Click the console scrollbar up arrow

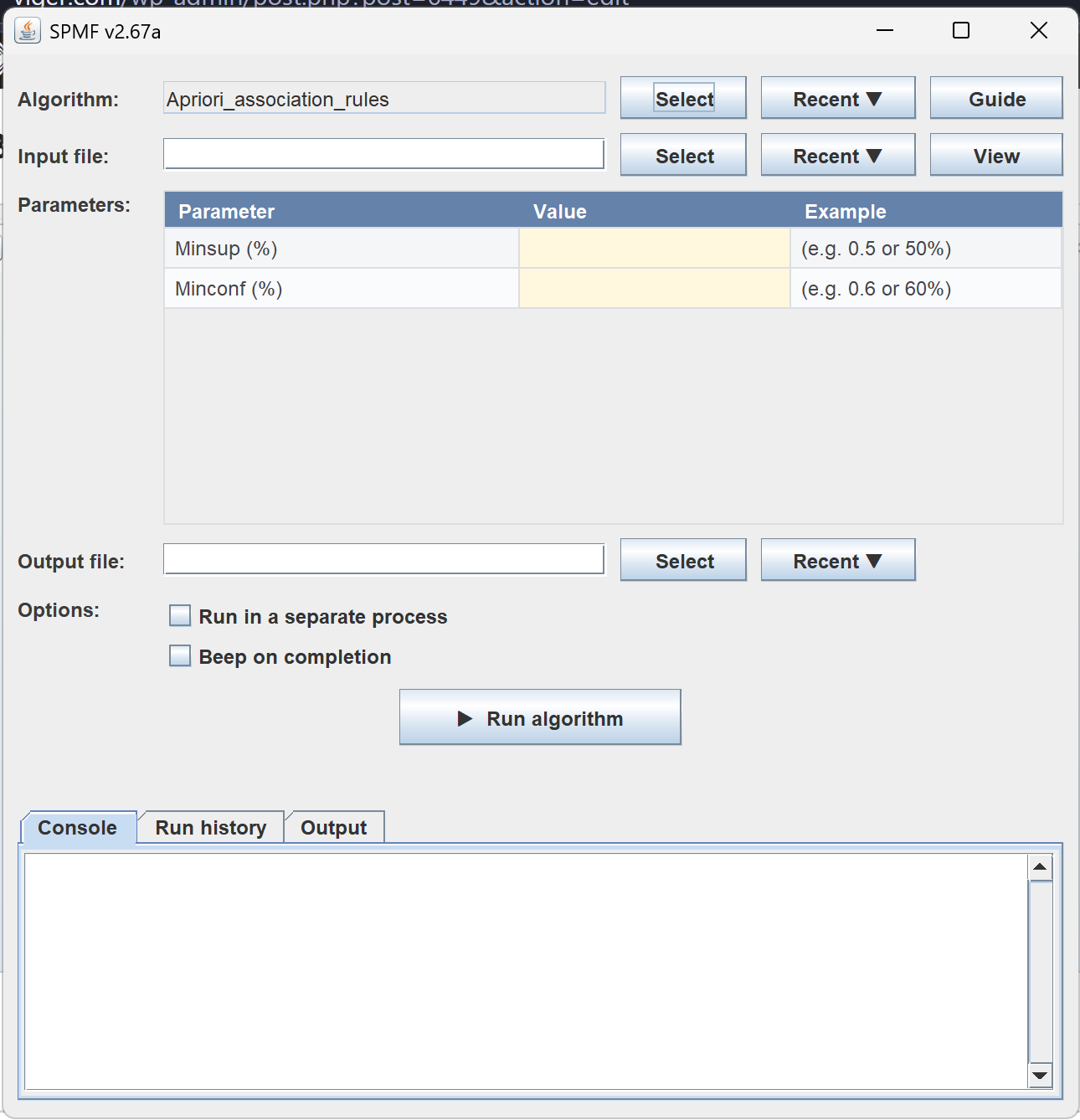click(1040, 867)
